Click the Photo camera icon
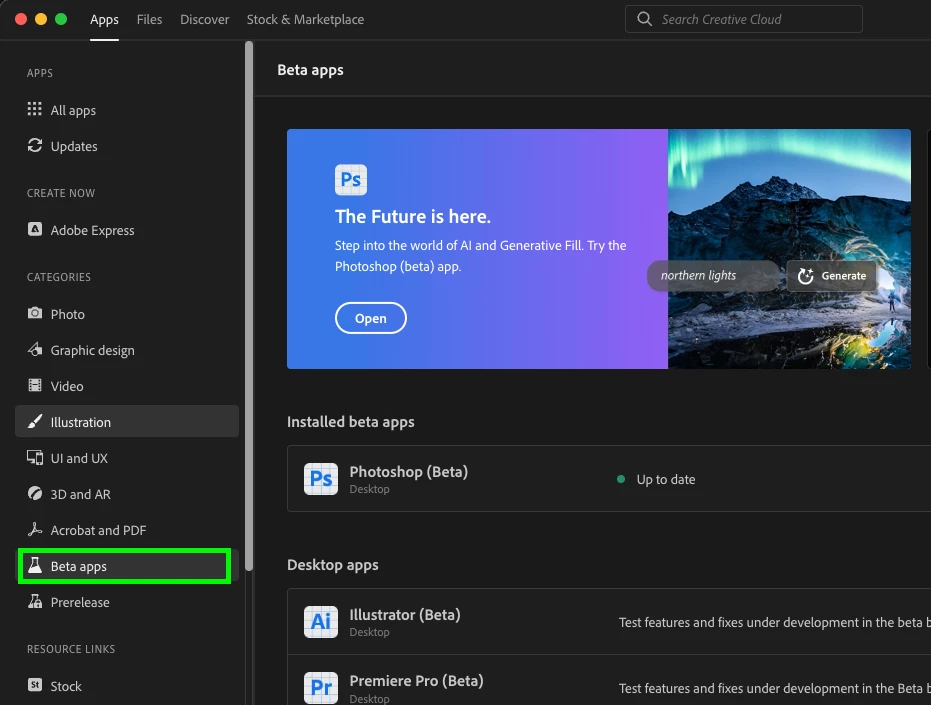931x705 pixels. (x=34, y=313)
